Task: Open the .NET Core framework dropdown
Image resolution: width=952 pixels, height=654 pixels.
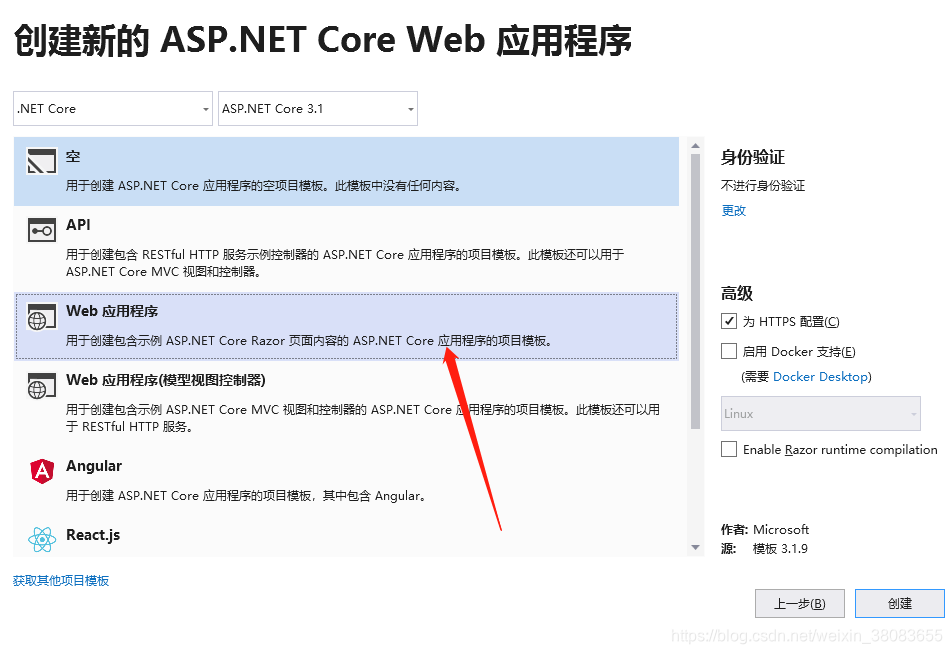Action: [x=113, y=109]
